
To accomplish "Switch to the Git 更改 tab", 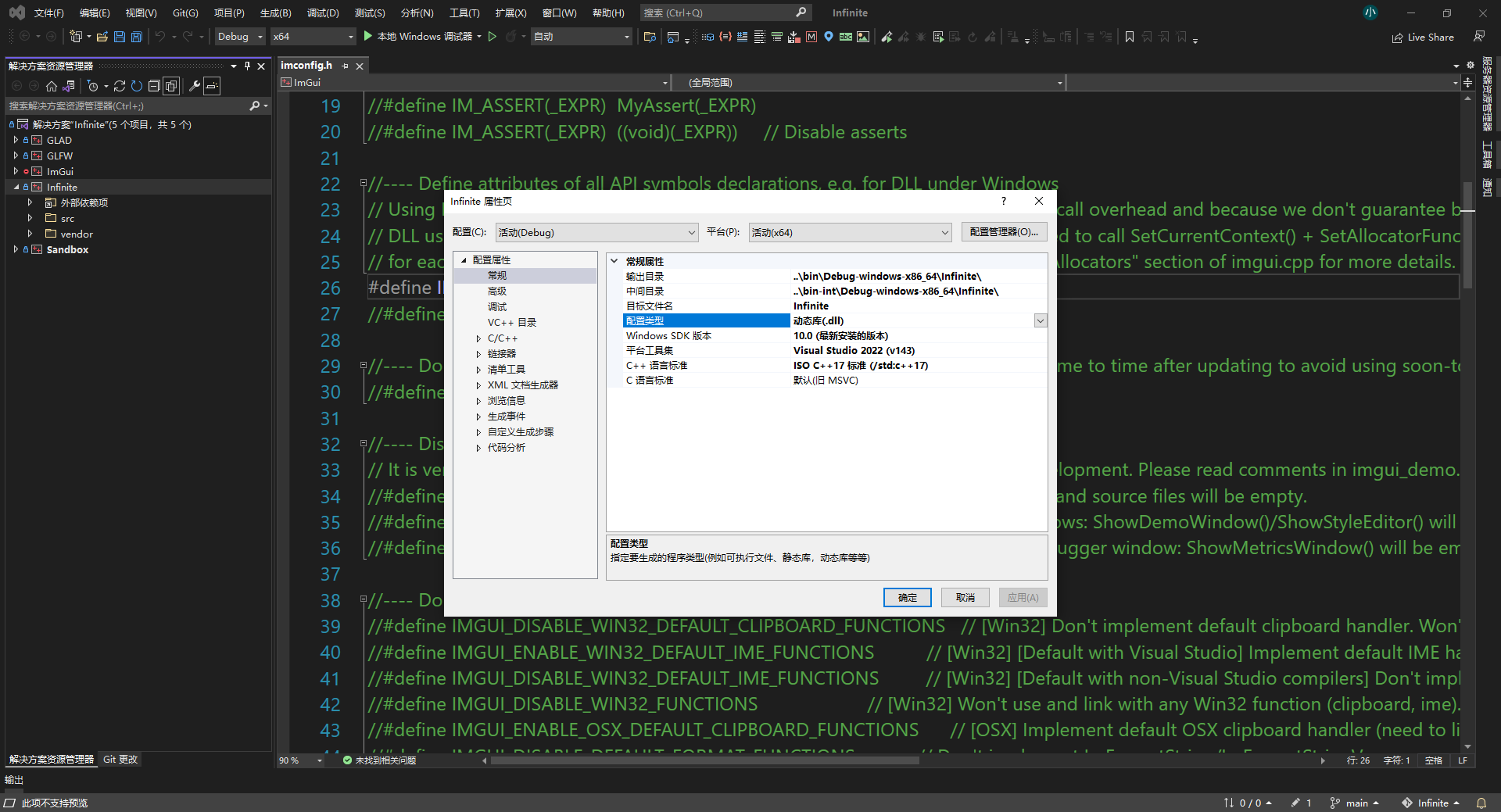I will coord(120,759).
